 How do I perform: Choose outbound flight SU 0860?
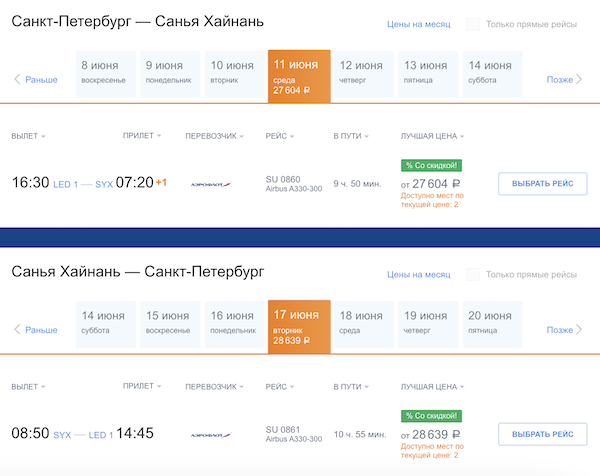point(542,184)
